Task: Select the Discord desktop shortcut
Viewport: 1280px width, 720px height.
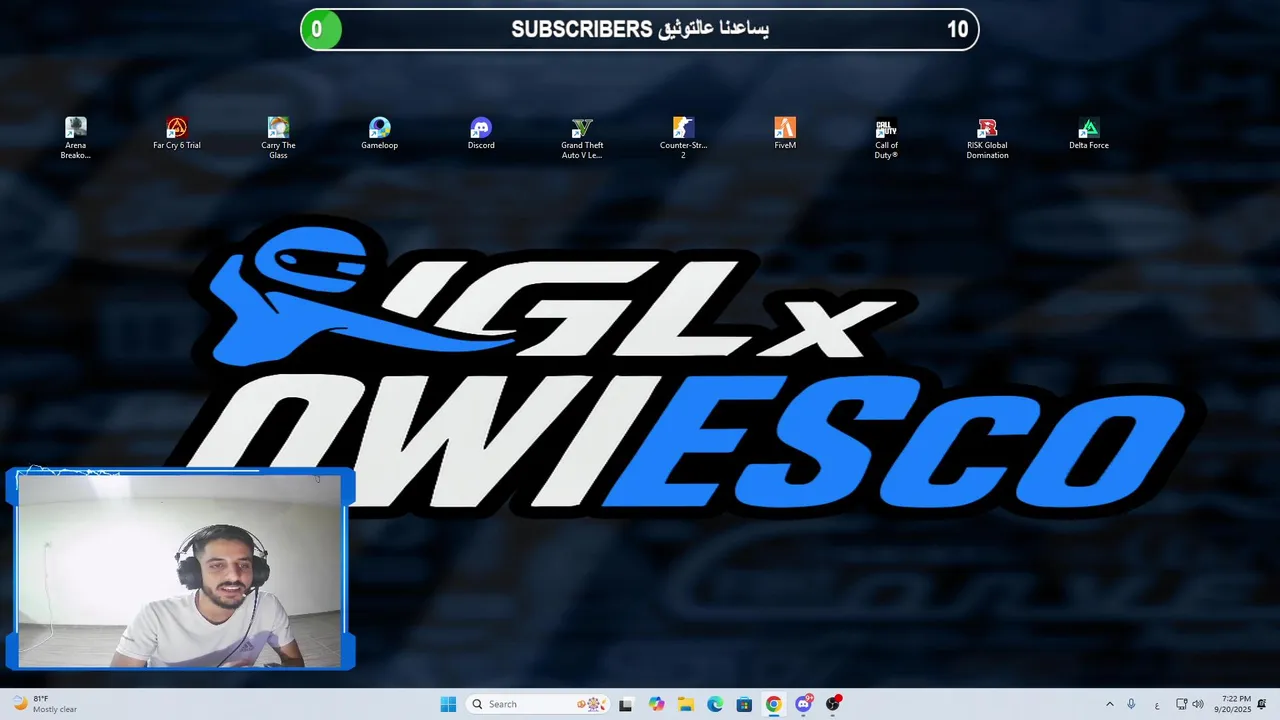Action: click(x=481, y=134)
